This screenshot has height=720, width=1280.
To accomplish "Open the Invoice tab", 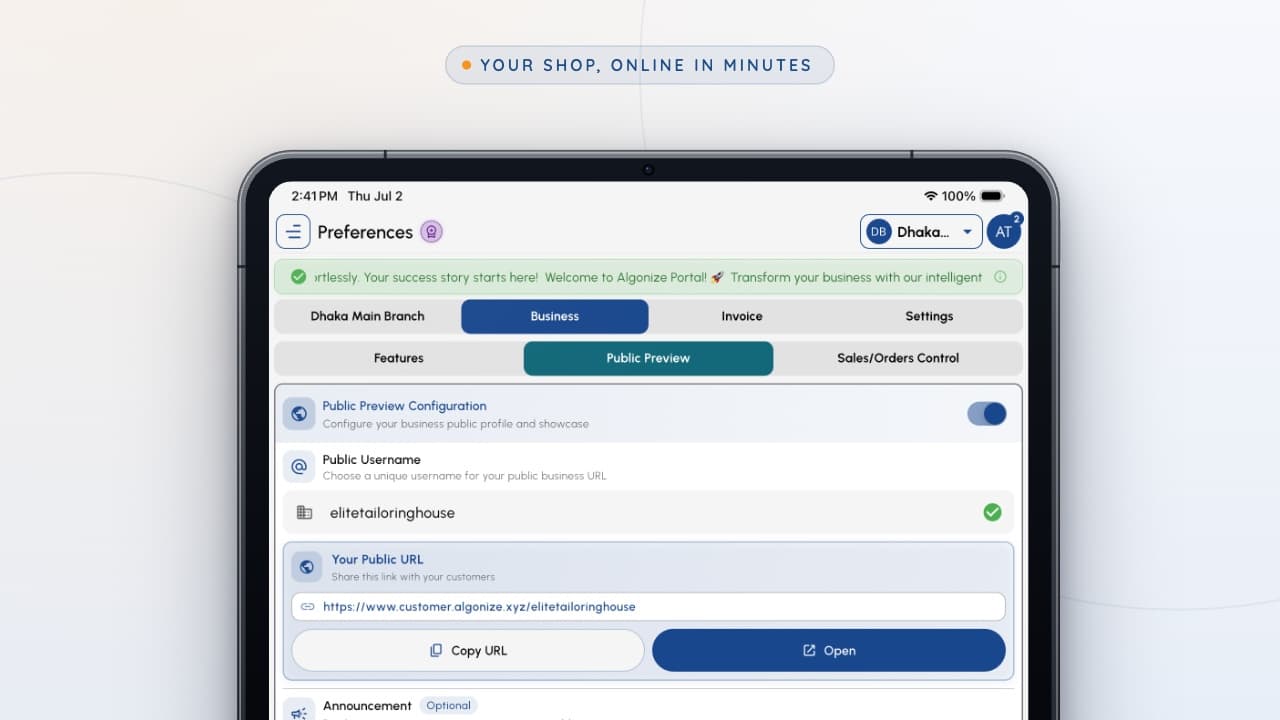I will click(742, 316).
